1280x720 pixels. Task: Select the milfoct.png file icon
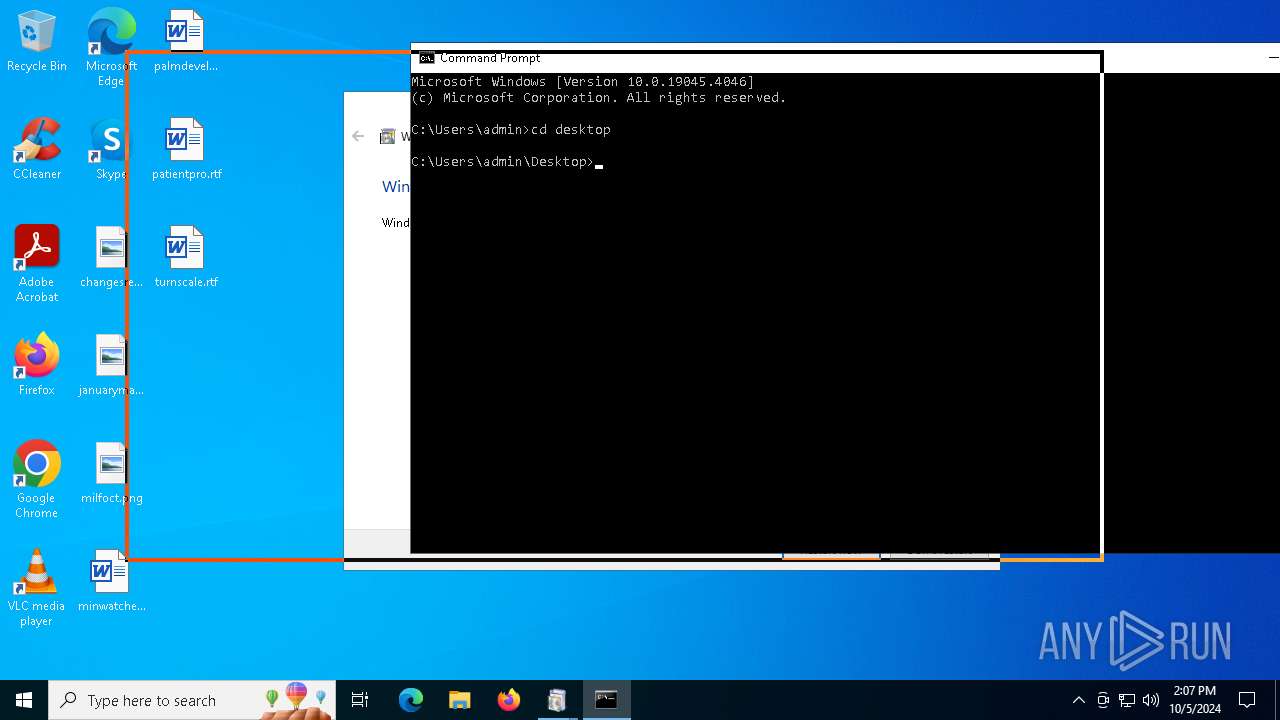(111, 473)
